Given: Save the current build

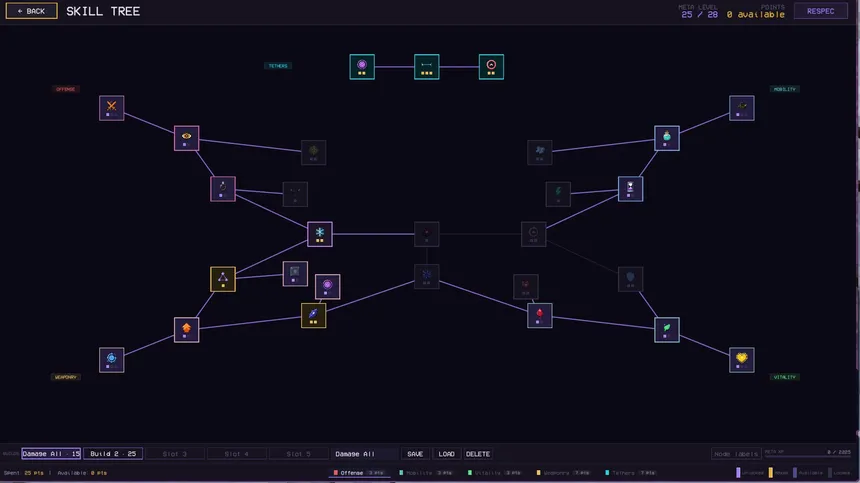Looking at the screenshot, I should pos(415,454).
